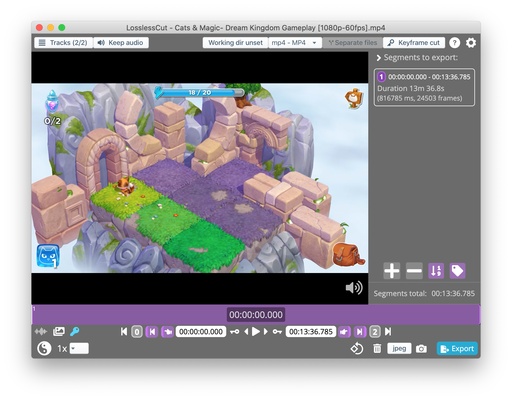
Task: Label the segment with tag icon
Action: (457, 271)
